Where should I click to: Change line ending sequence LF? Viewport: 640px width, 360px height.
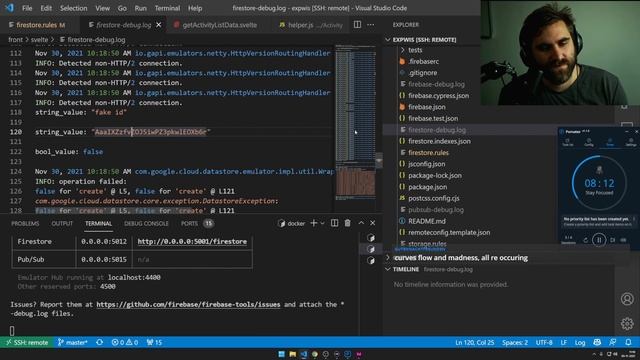coord(563,342)
